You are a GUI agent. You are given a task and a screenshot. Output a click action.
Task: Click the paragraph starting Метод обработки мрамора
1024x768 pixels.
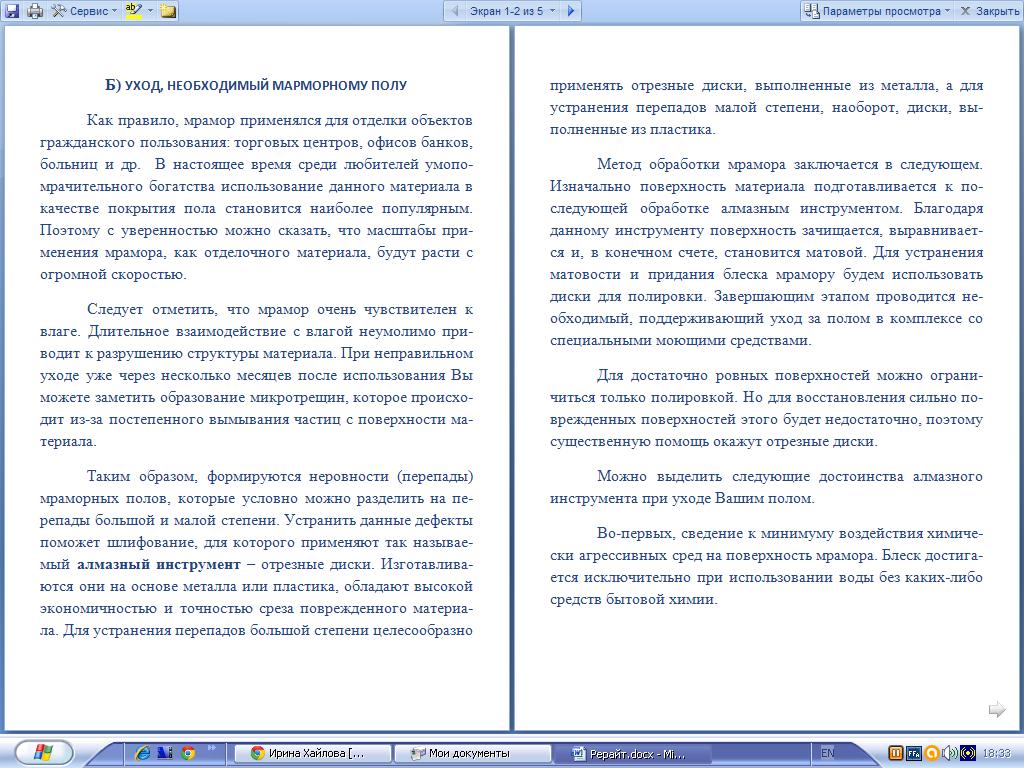click(766, 252)
